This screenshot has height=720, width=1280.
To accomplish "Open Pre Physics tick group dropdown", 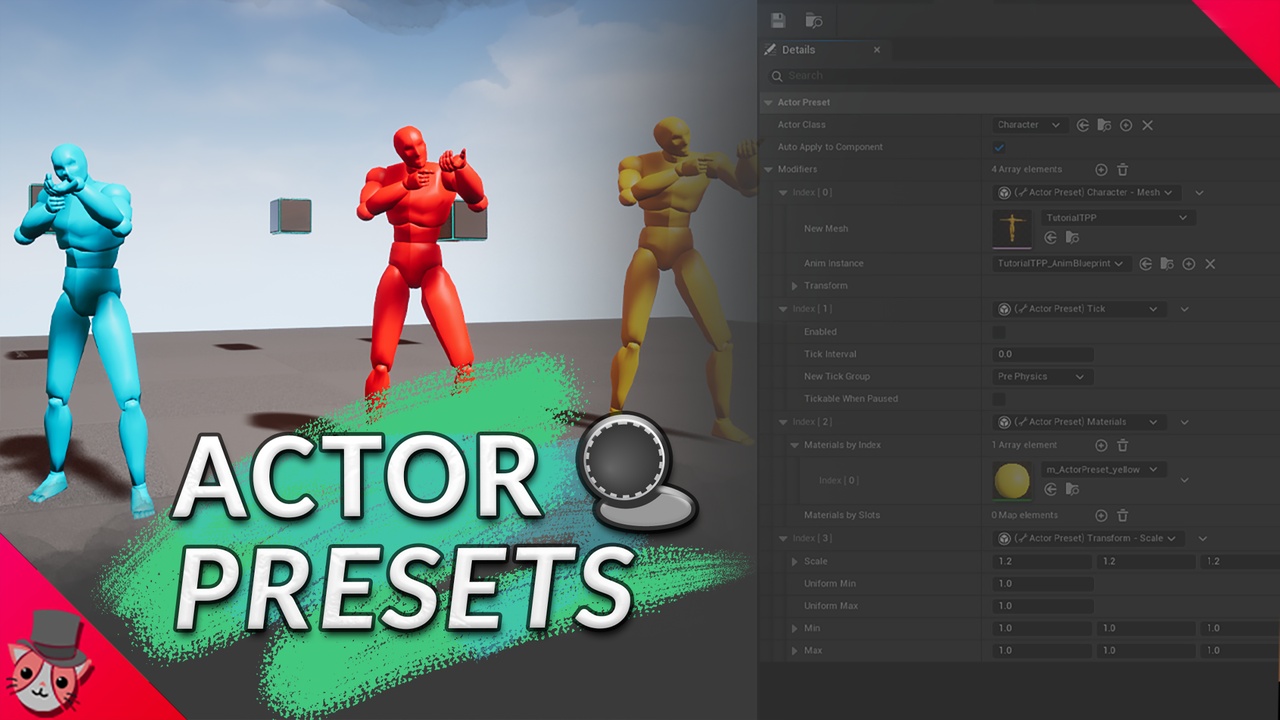I will [x=1041, y=377].
